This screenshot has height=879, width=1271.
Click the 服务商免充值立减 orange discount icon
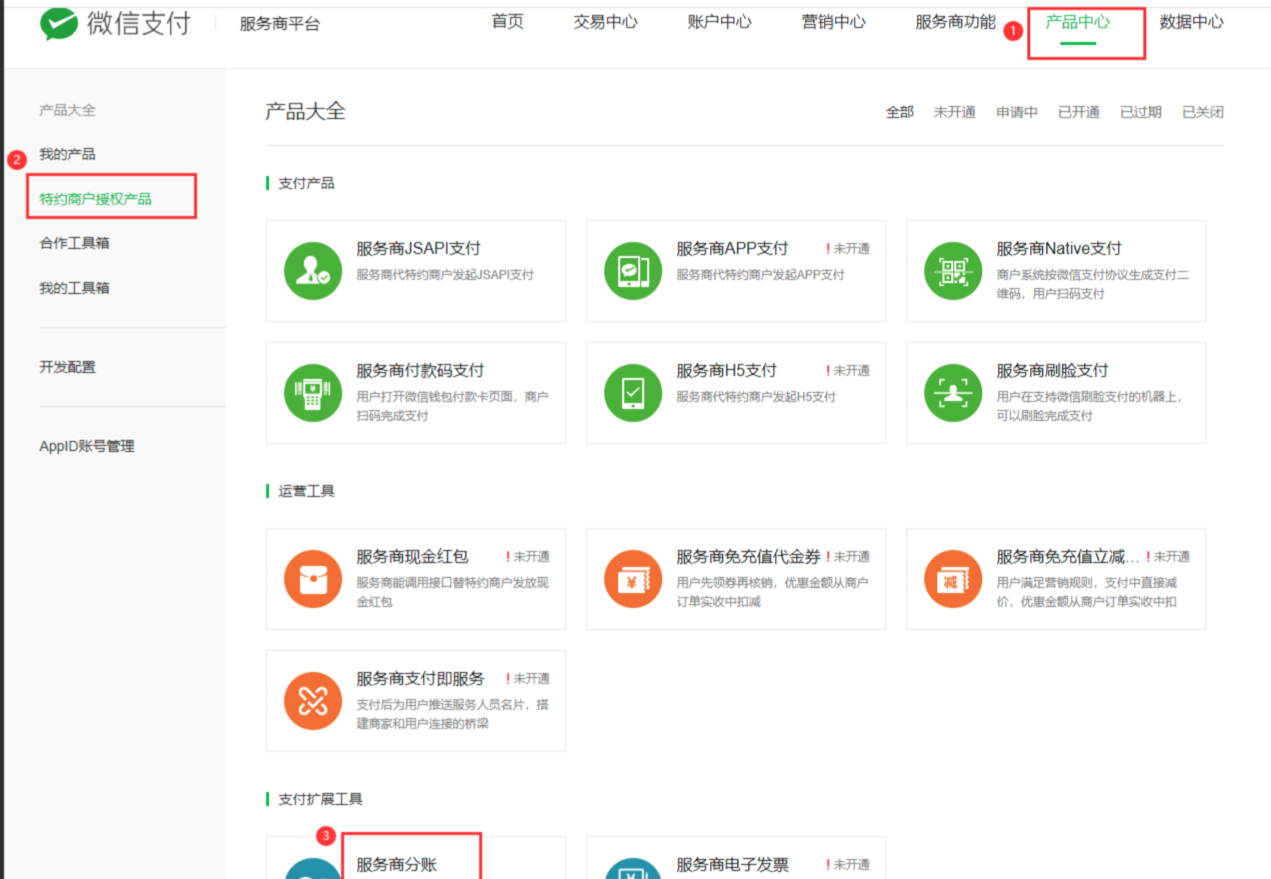(953, 579)
